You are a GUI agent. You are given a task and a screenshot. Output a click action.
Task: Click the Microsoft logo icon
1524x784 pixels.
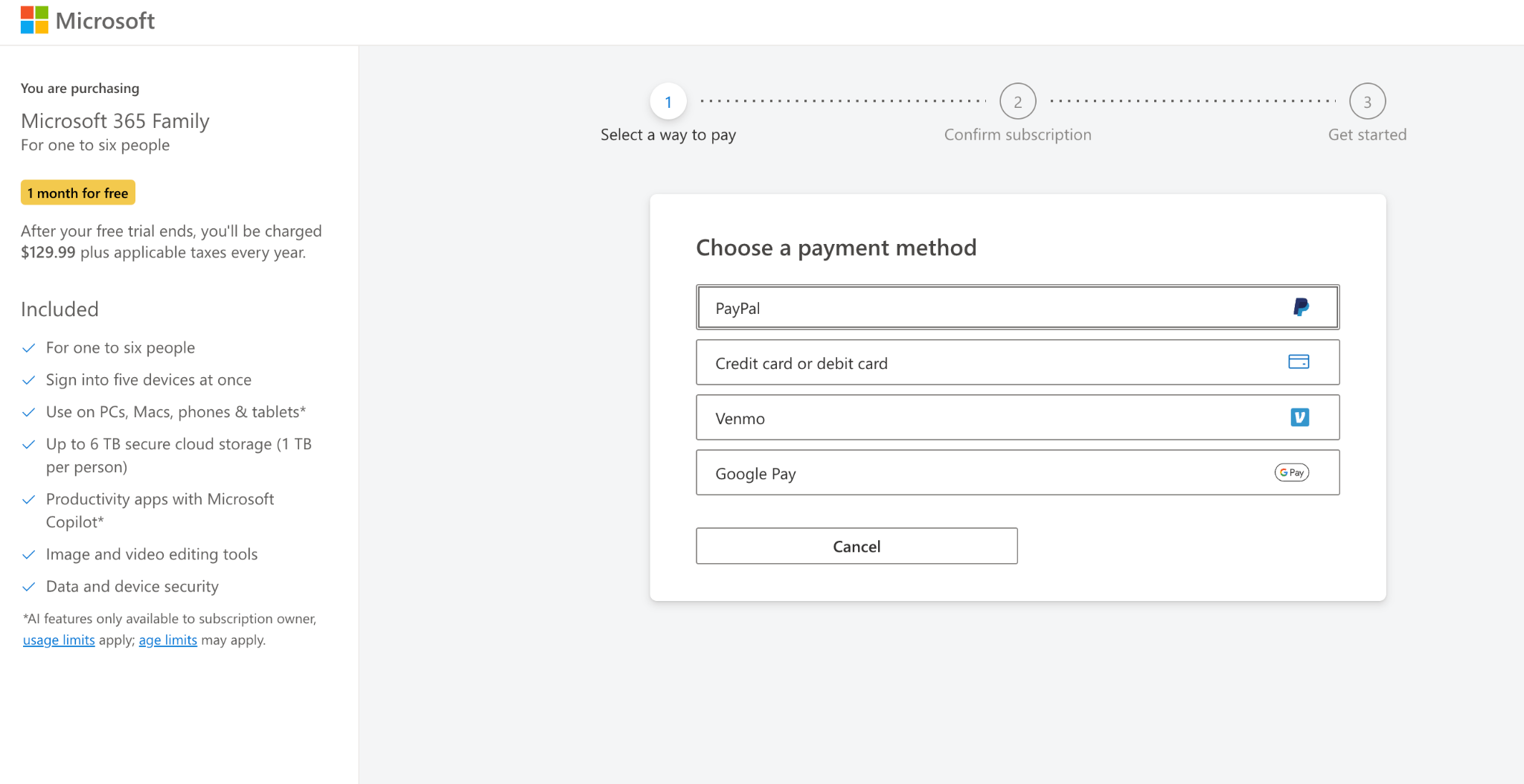point(34,20)
